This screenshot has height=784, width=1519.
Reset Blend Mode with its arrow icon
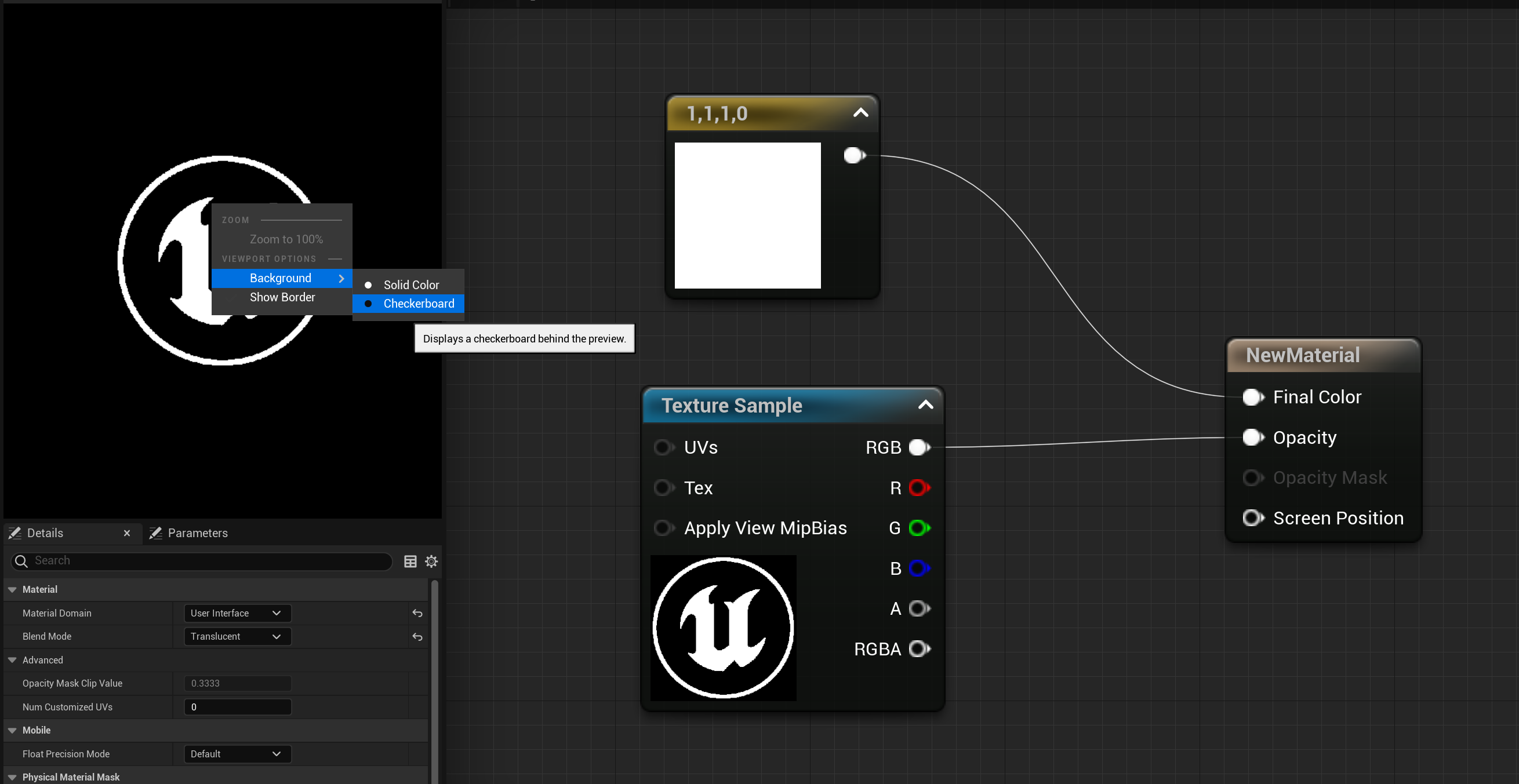coord(417,637)
